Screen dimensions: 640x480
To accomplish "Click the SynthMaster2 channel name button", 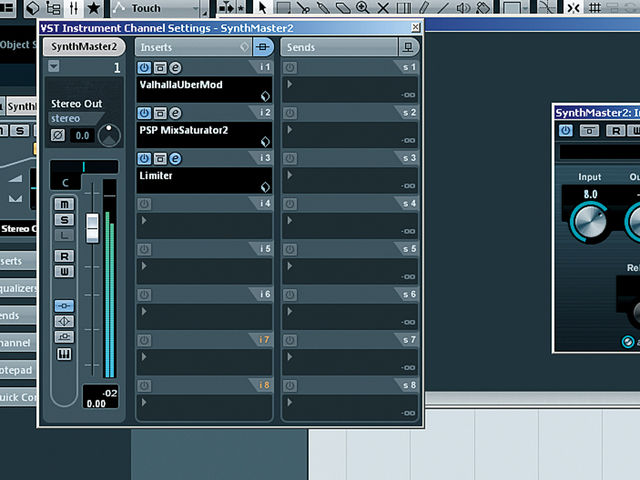I will [x=84, y=47].
